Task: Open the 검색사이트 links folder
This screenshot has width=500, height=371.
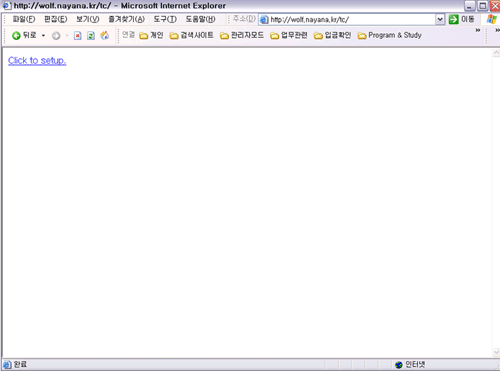Action: click(x=192, y=35)
